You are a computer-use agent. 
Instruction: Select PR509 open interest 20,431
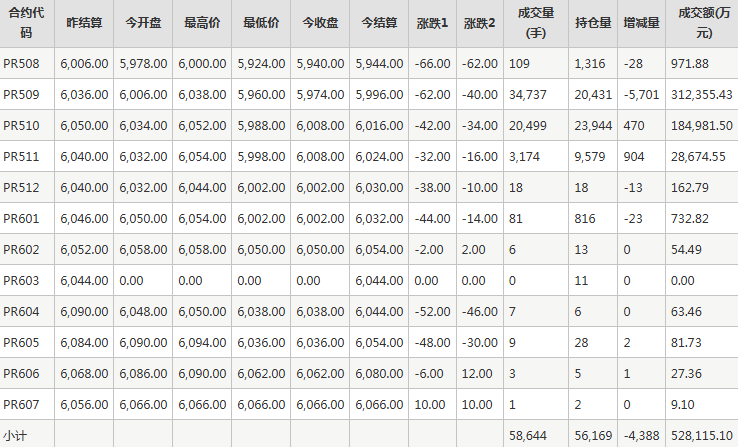point(593,95)
